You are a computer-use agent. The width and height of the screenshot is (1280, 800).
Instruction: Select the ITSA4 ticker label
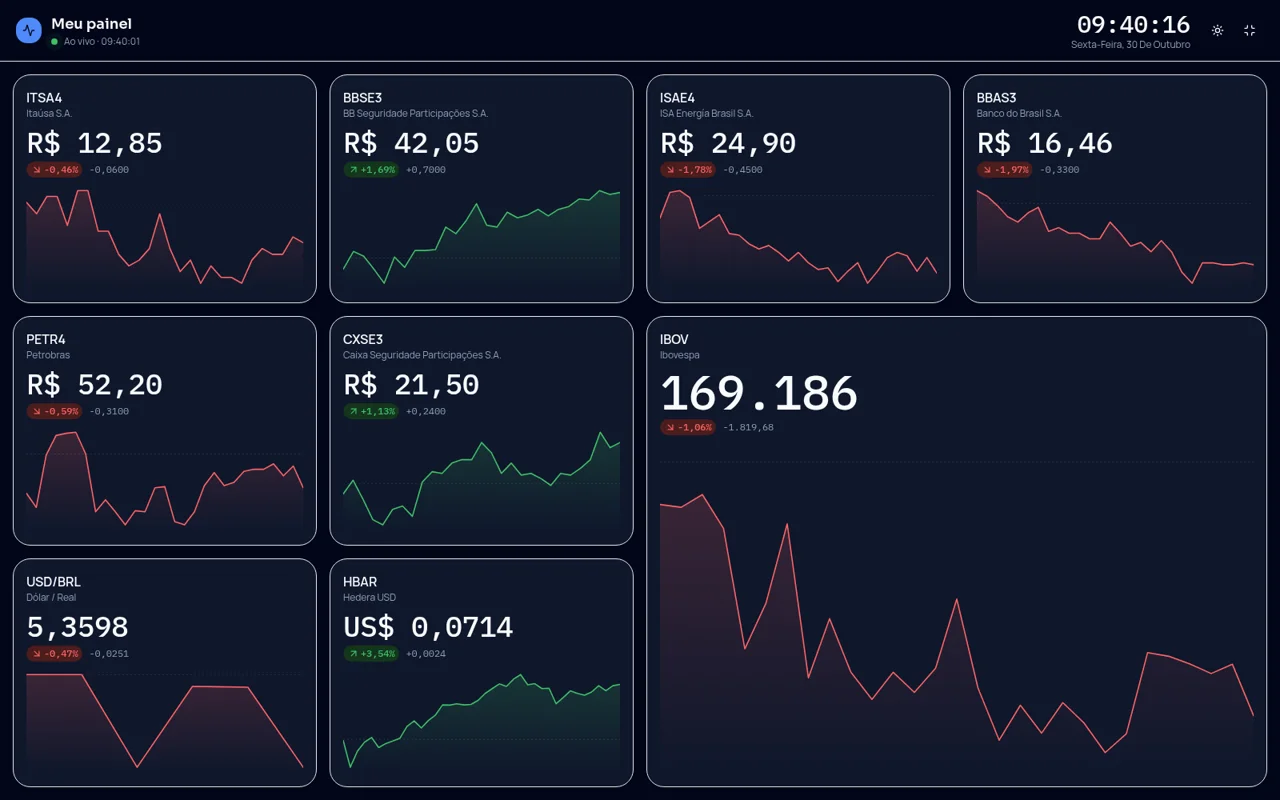[45, 98]
